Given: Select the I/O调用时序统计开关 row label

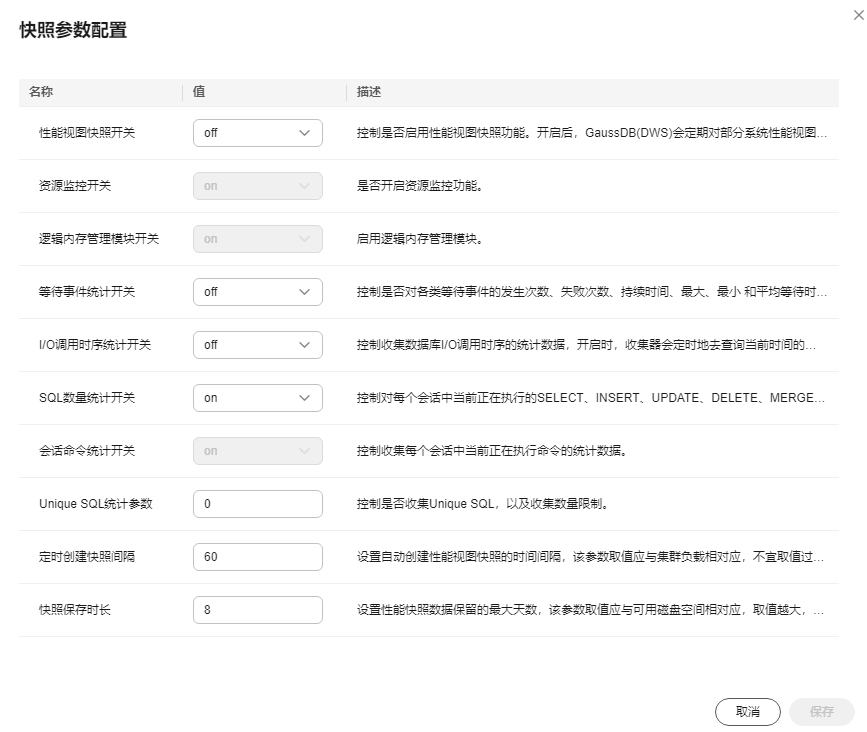Looking at the screenshot, I should (x=95, y=345).
